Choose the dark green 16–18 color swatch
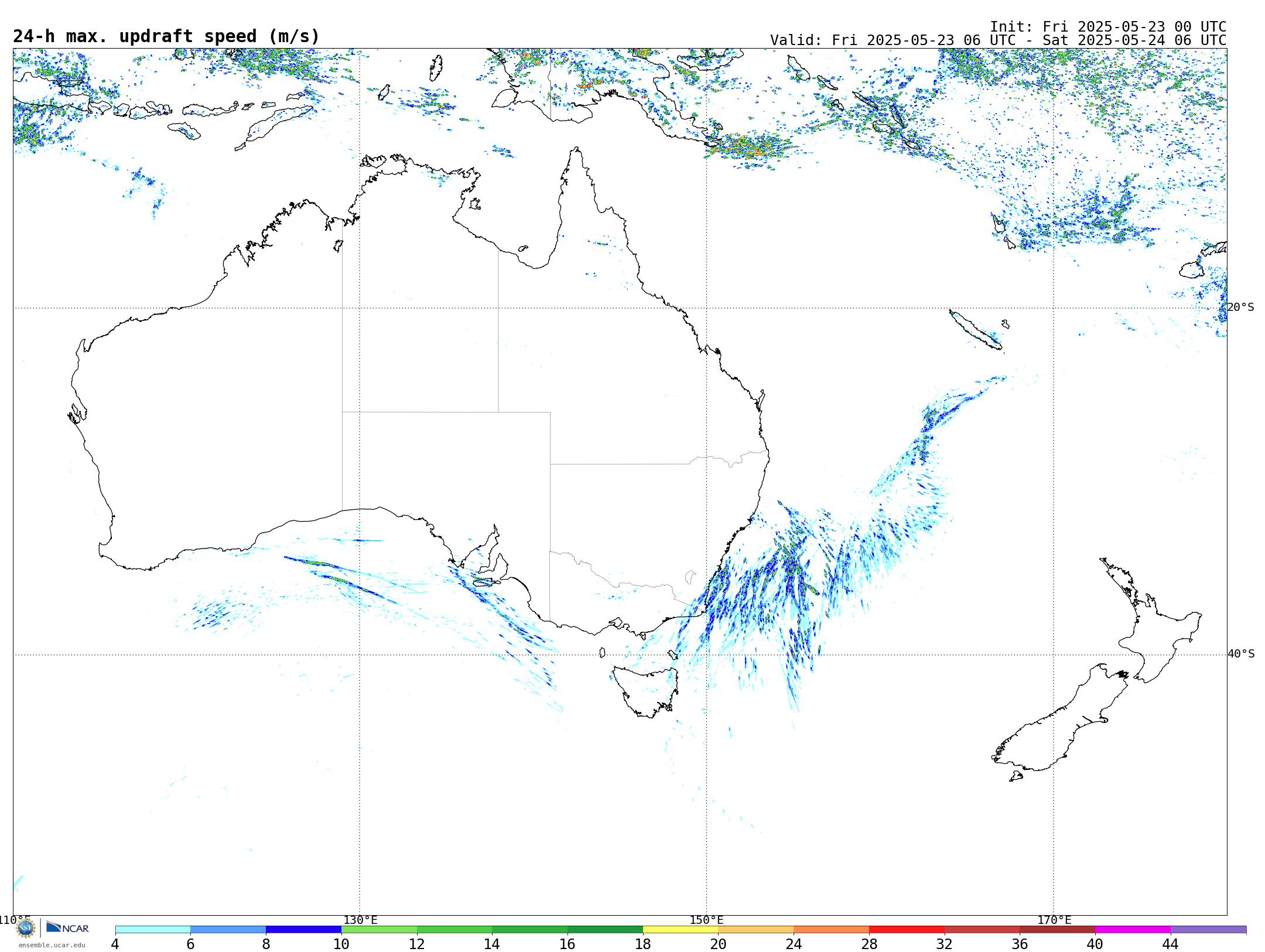1265x952 pixels. (605, 930)
